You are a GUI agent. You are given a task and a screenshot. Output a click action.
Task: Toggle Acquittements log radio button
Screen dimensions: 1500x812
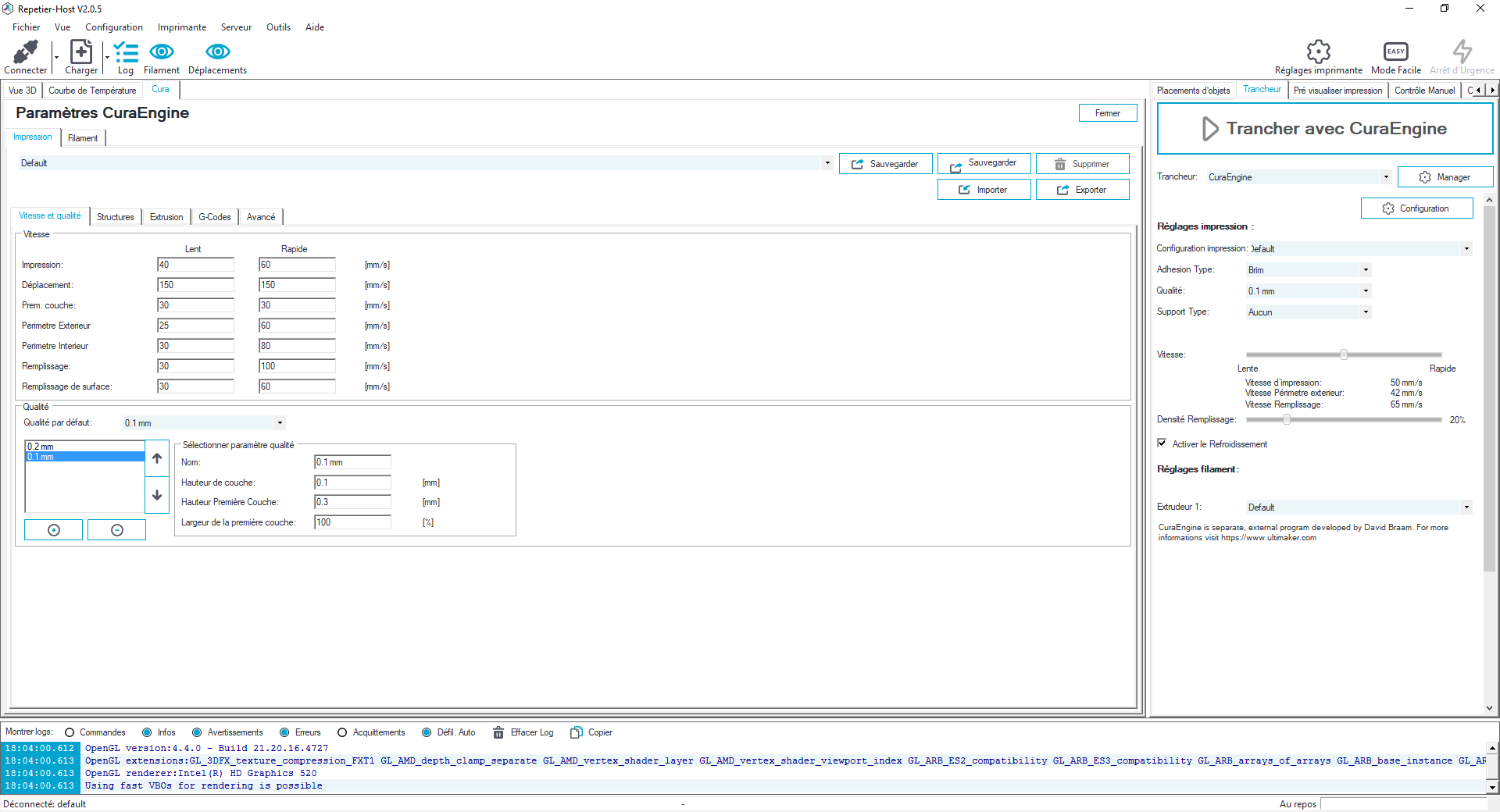click(x=342, y=732)
